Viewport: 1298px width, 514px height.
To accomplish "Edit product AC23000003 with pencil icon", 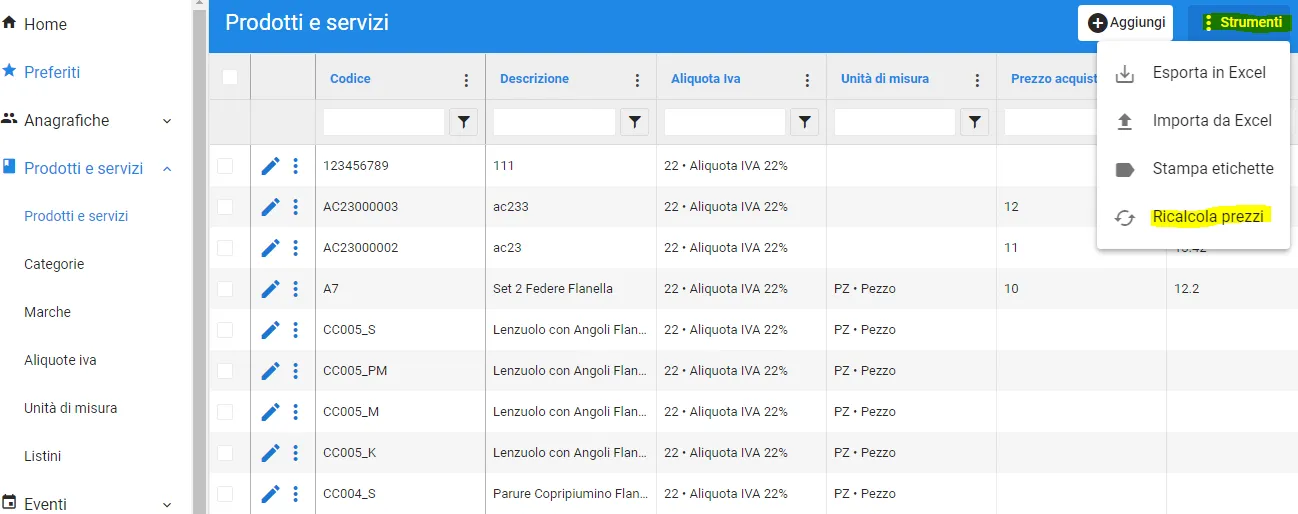I will pyautogui.click(x=270, y=207).
